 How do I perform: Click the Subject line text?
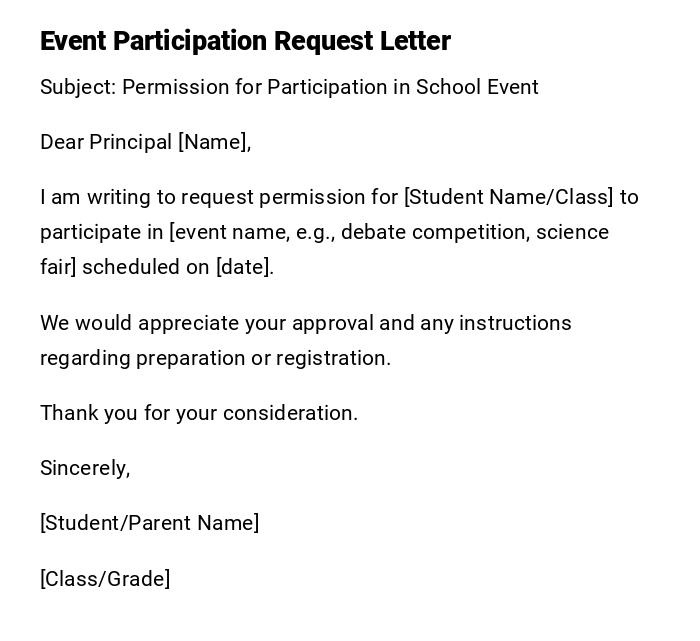(x=289, y=87)
